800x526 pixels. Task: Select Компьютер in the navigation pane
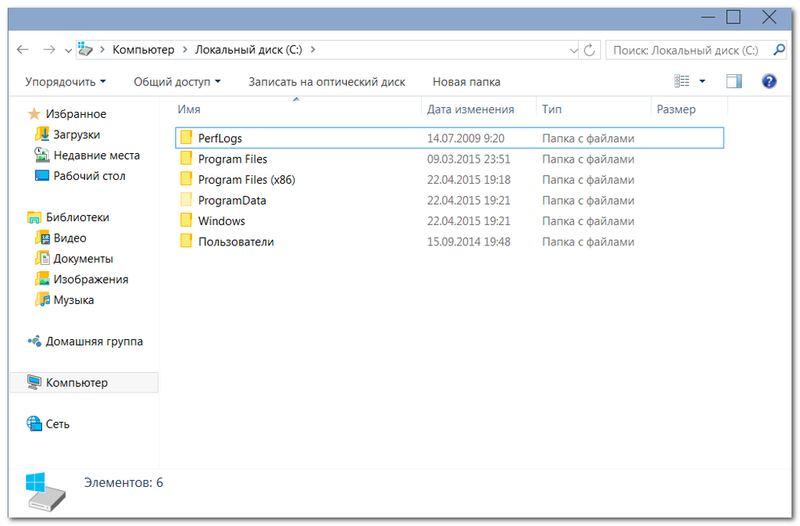[x=76, y=382]
